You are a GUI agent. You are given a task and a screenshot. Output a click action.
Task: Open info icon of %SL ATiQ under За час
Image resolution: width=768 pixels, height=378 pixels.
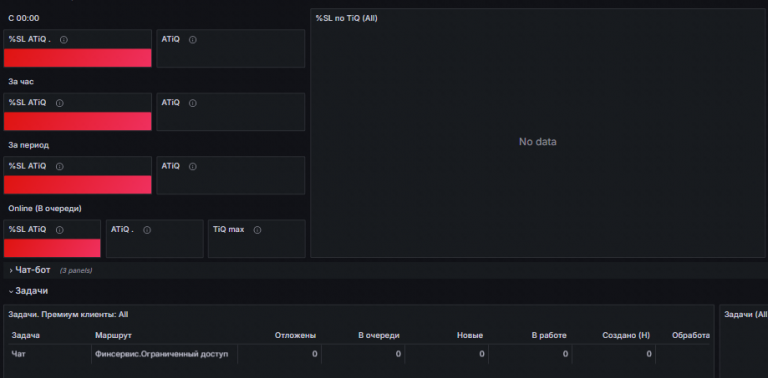[x=60, y=103]
